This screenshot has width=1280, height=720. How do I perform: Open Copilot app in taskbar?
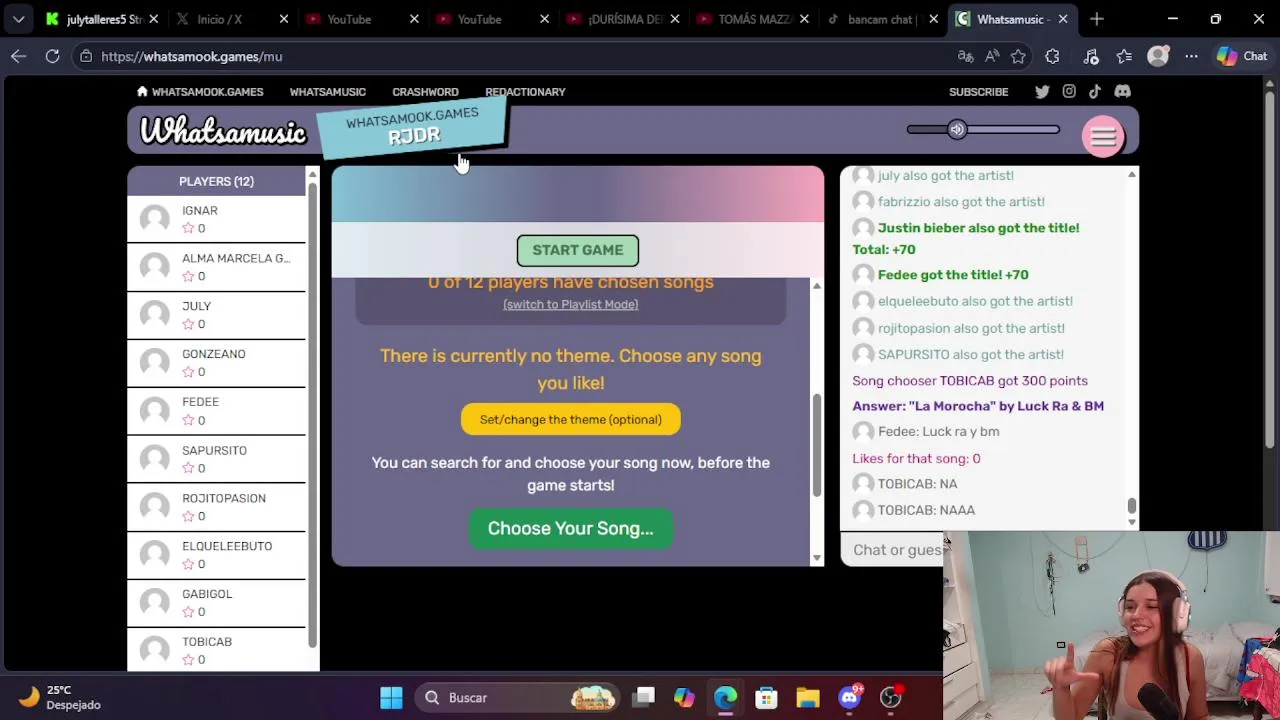(684, 698)
